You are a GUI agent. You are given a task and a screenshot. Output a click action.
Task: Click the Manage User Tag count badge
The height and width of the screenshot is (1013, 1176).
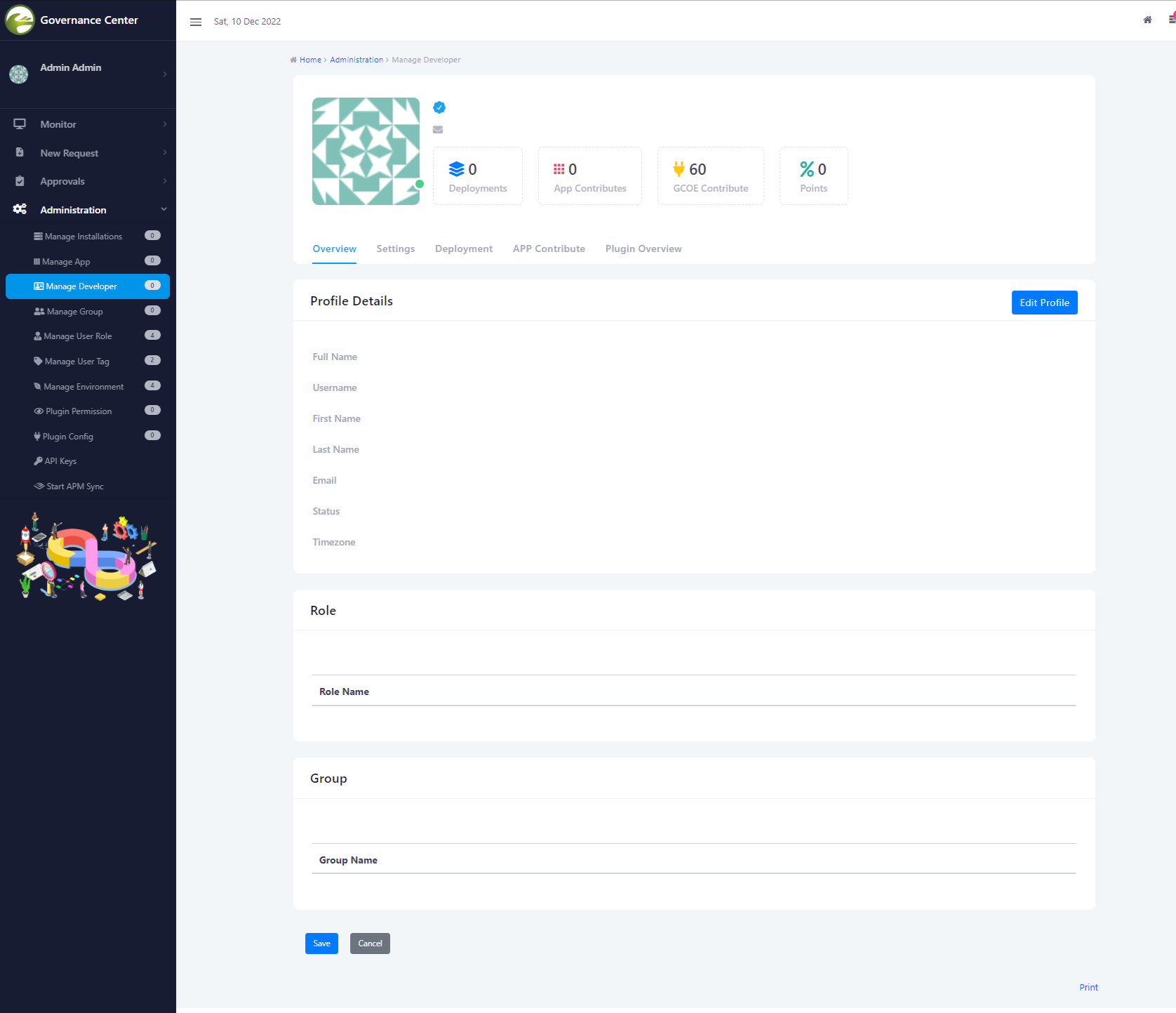click(152, 360)
